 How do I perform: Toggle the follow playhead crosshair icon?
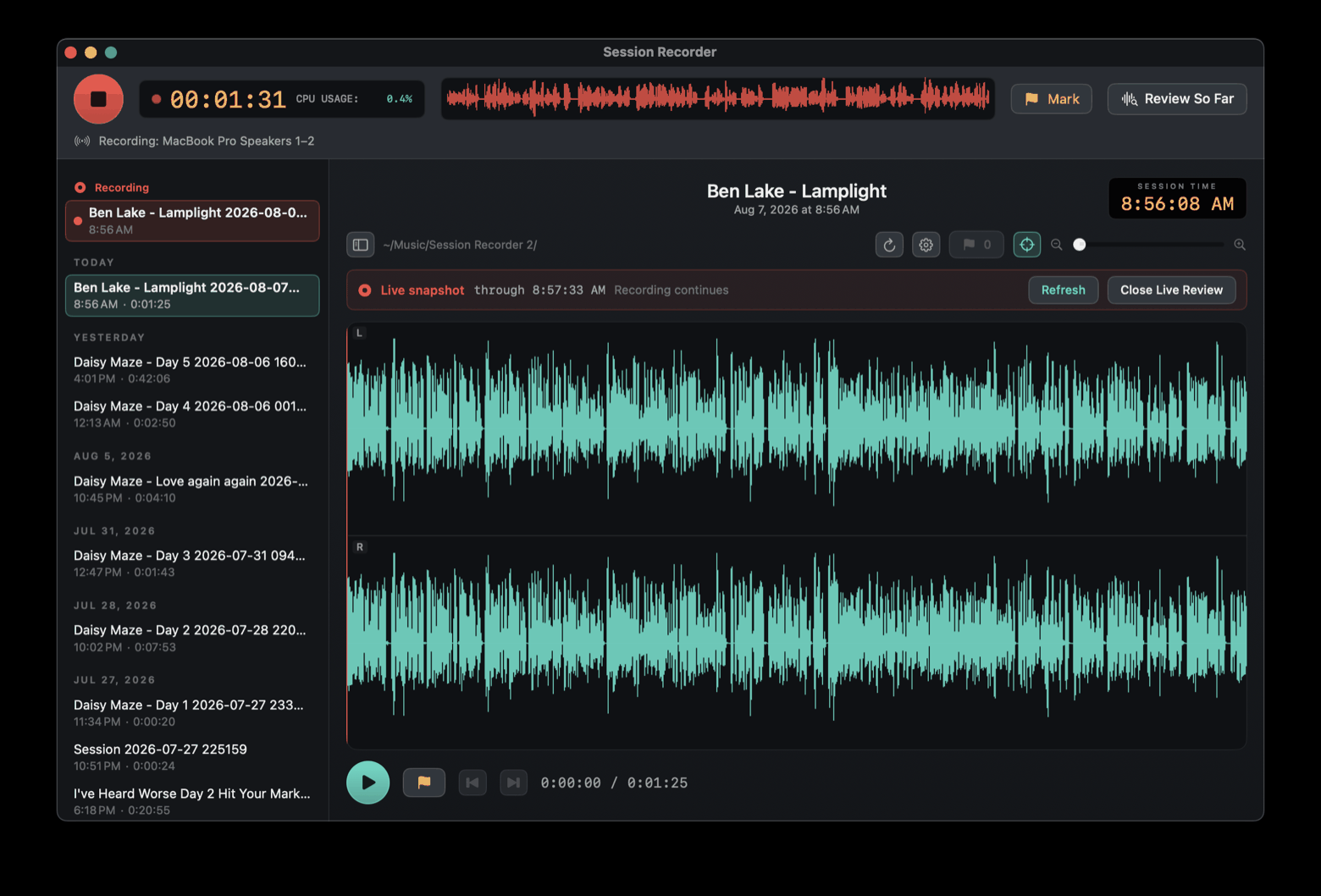1026,245
